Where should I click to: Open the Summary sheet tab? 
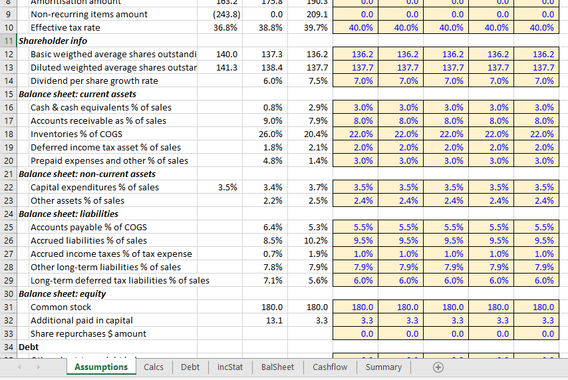click(x=384, y=367)
